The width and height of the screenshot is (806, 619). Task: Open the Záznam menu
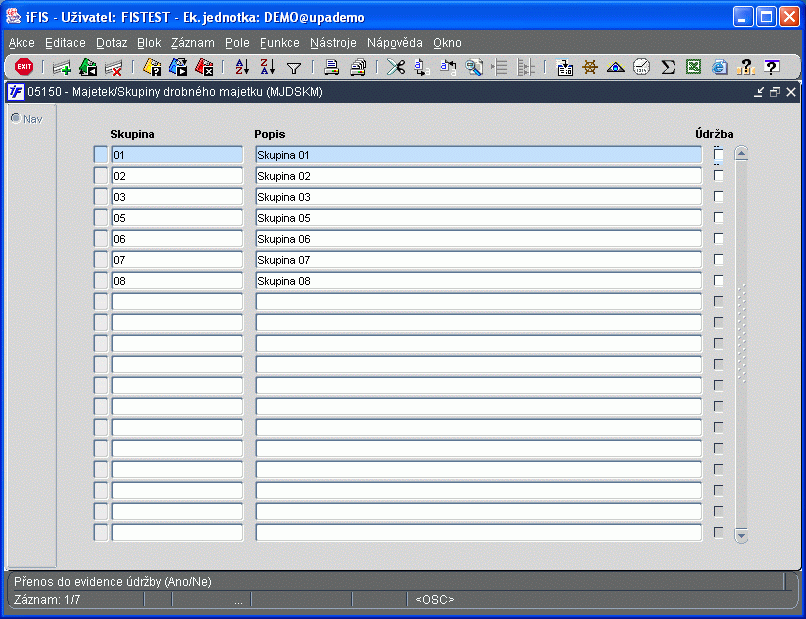click(x=193, y=43)
